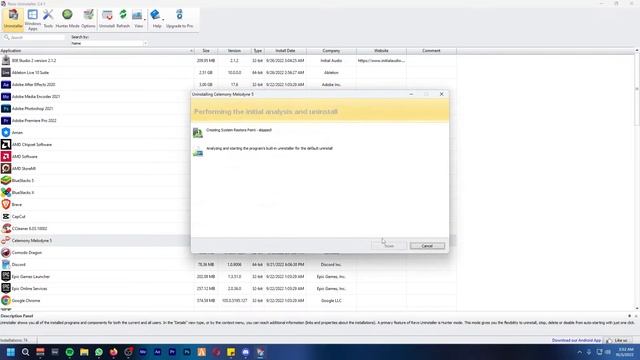640x360 pixels.
Task: Click Download our Android App link
Action: (576, 340)
